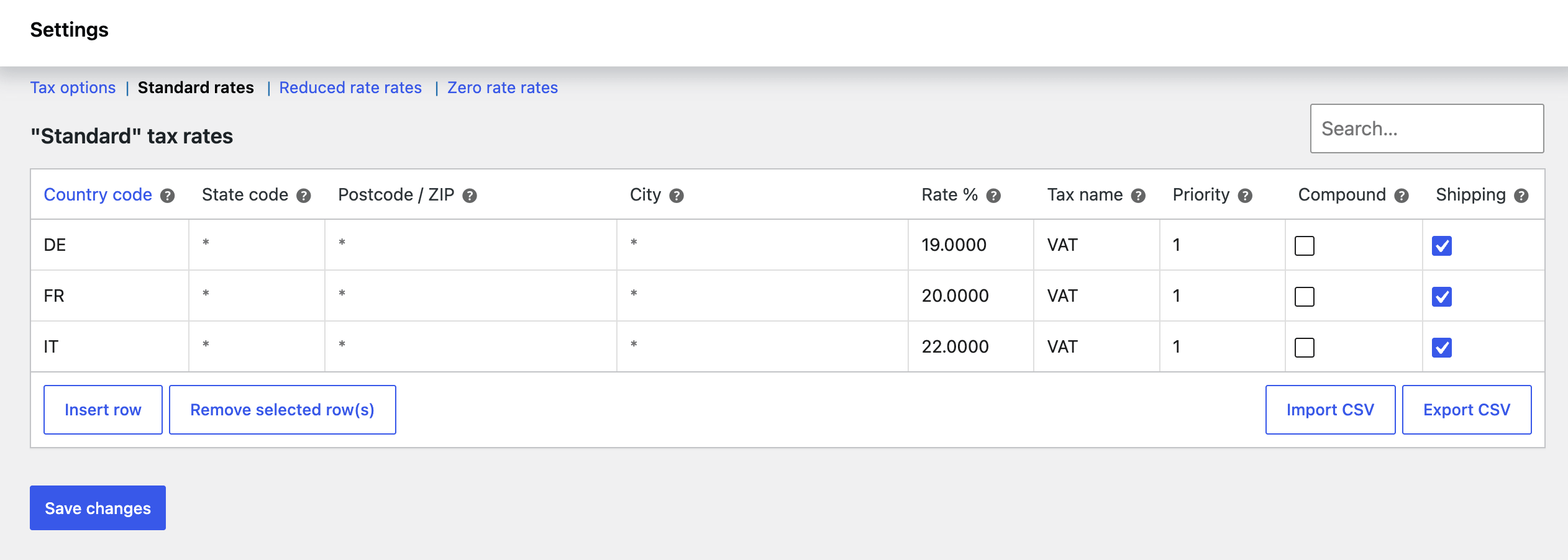Click the Import CSV button
Screen dimensions: 1568x560
(1331, 410)
